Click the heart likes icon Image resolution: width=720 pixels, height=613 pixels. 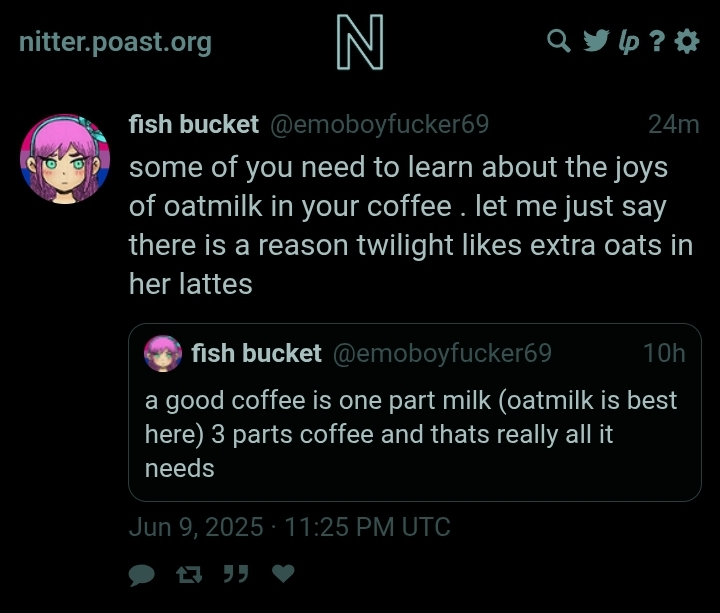(x=283, y=574)
